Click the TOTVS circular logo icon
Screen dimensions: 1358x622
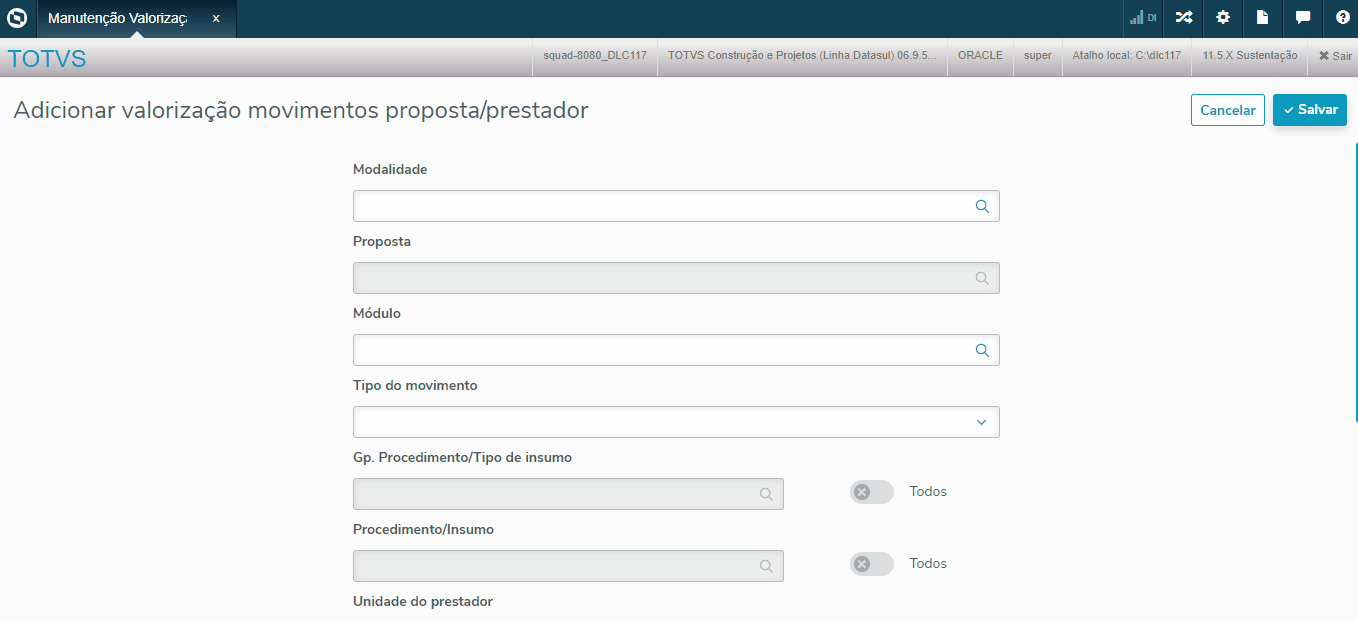[x=17, y=18]
